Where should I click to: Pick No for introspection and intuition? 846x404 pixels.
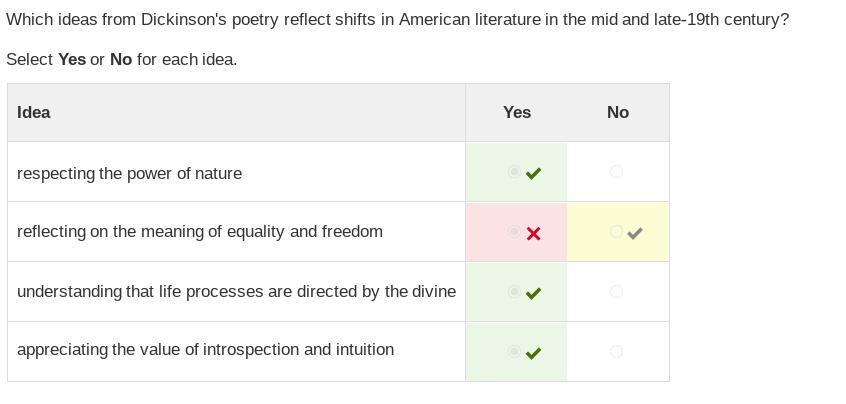(x=616, y=352)
